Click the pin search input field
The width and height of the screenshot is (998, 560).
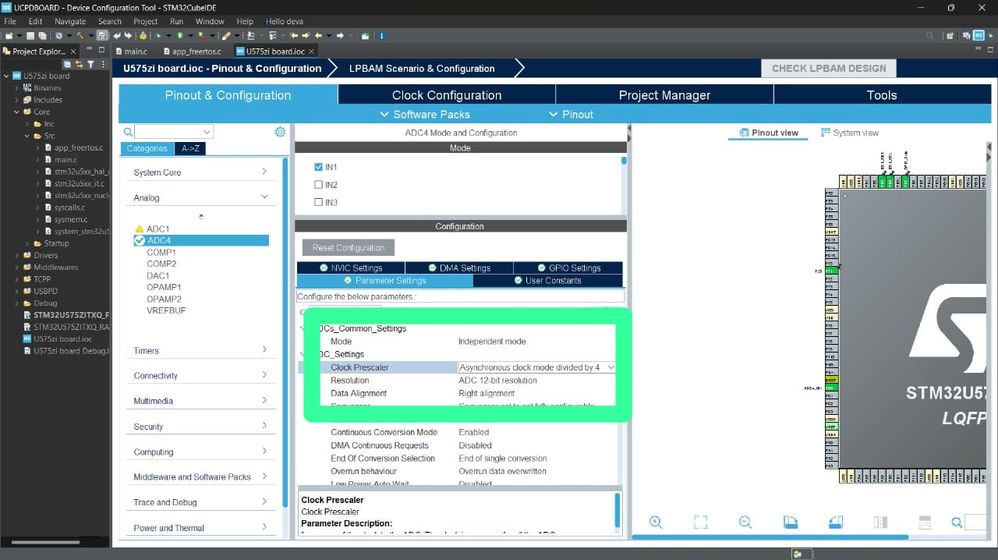coord(976,522)
